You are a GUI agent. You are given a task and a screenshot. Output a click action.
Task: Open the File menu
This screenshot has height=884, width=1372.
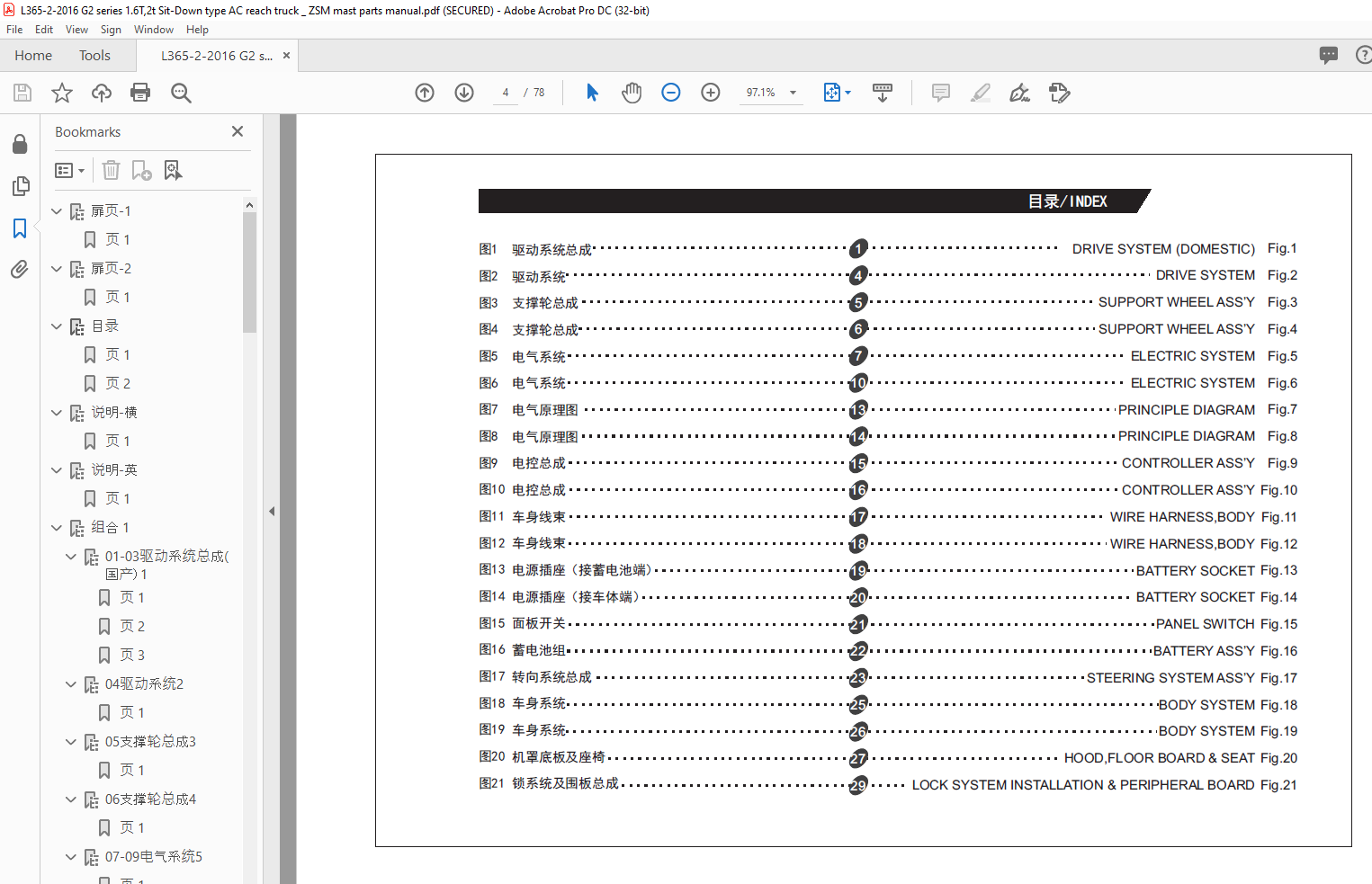[14, 30]
